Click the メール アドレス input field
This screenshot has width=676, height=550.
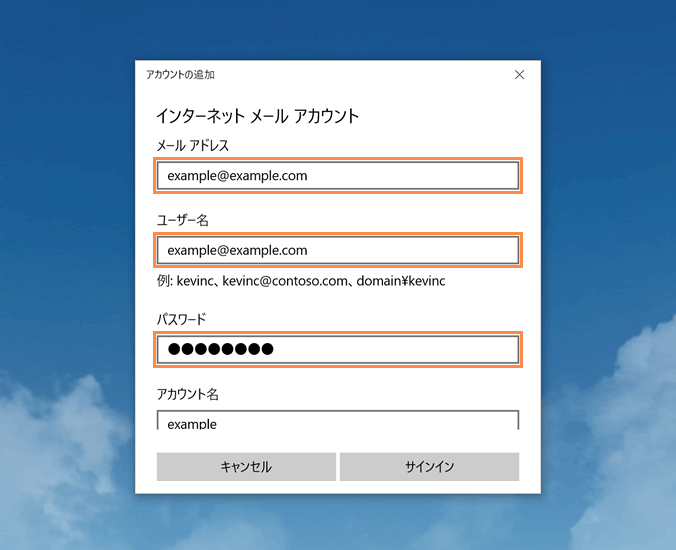coord(338,175)
